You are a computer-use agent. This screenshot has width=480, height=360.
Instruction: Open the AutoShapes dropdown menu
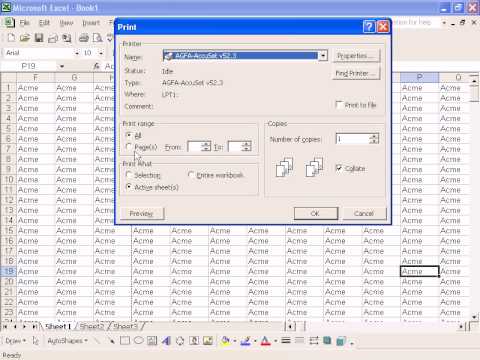tap(67, 341)
